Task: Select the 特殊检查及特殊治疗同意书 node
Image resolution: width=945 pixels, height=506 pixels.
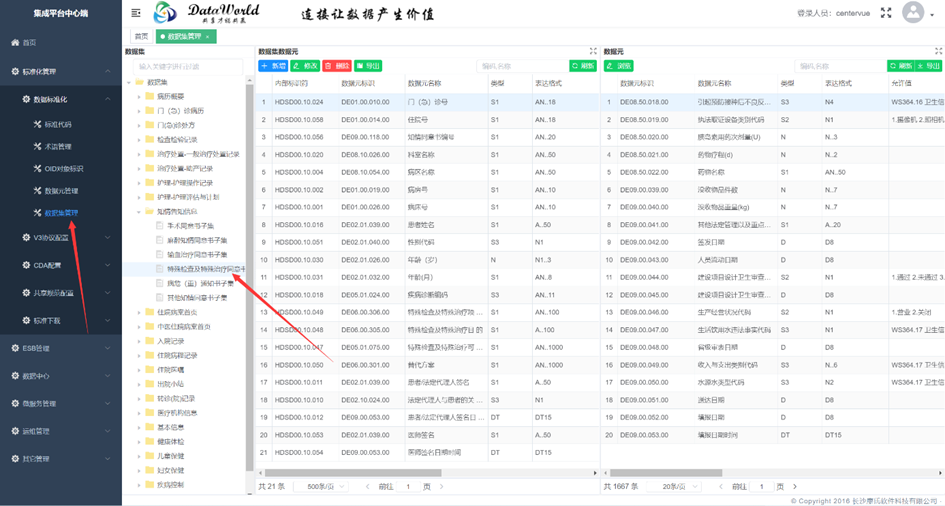Action: point(200,269)
